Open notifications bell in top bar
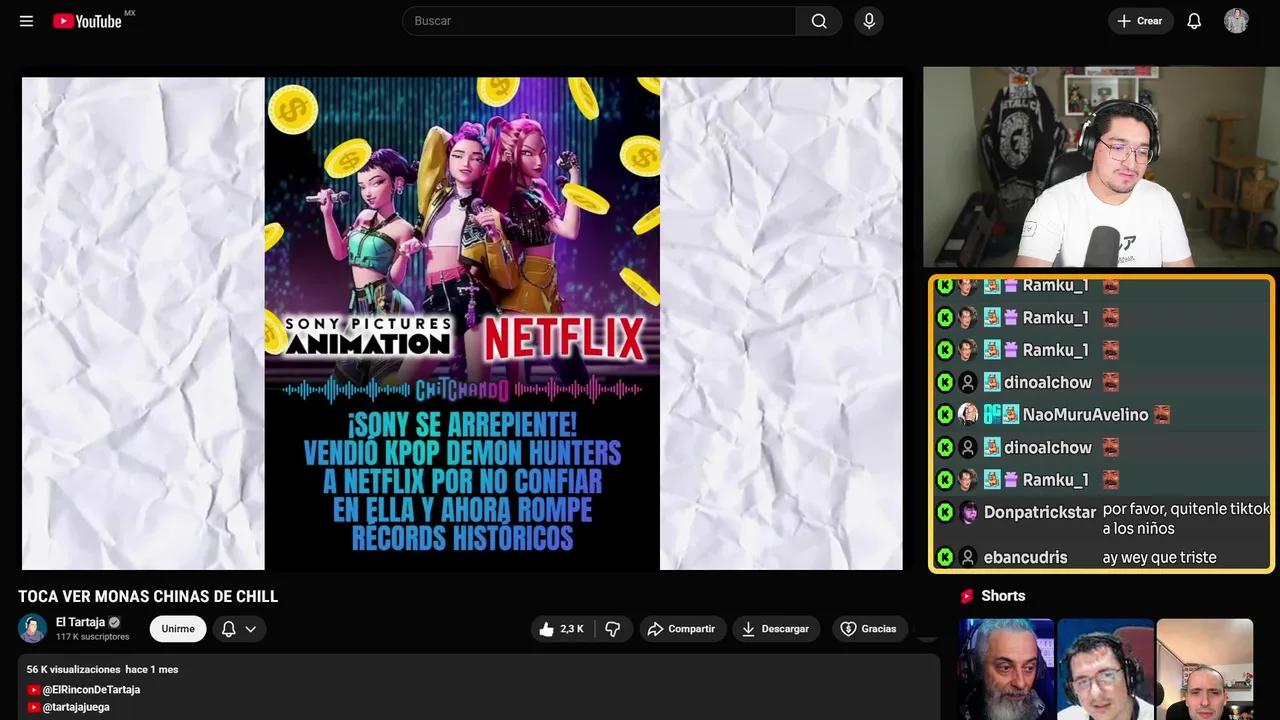1280x720 pixels. 1194,21
